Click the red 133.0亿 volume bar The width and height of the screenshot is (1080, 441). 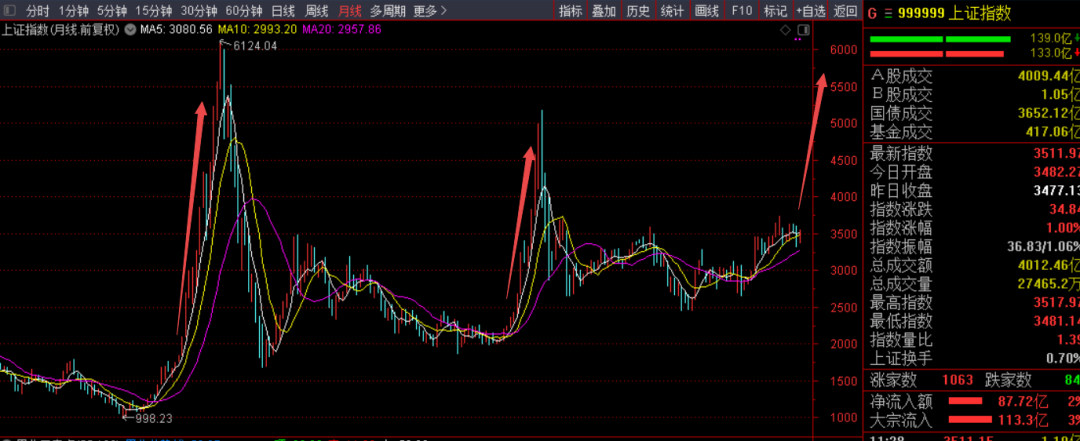point(937,54)
